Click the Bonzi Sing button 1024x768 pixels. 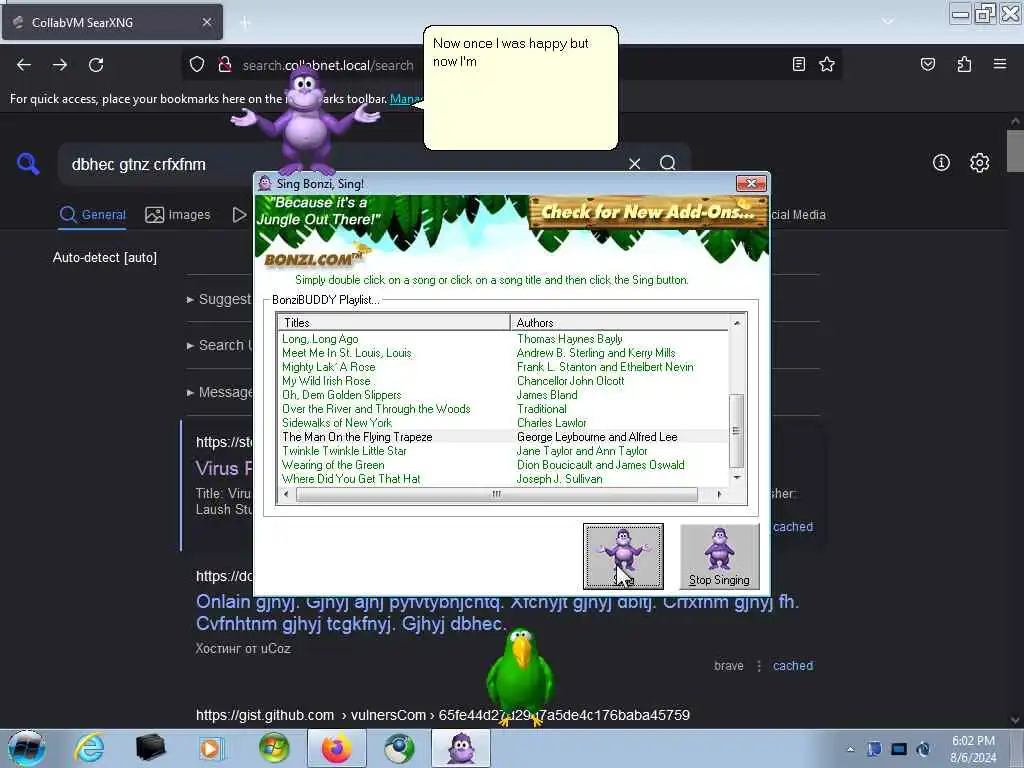[x=623, y=556]
